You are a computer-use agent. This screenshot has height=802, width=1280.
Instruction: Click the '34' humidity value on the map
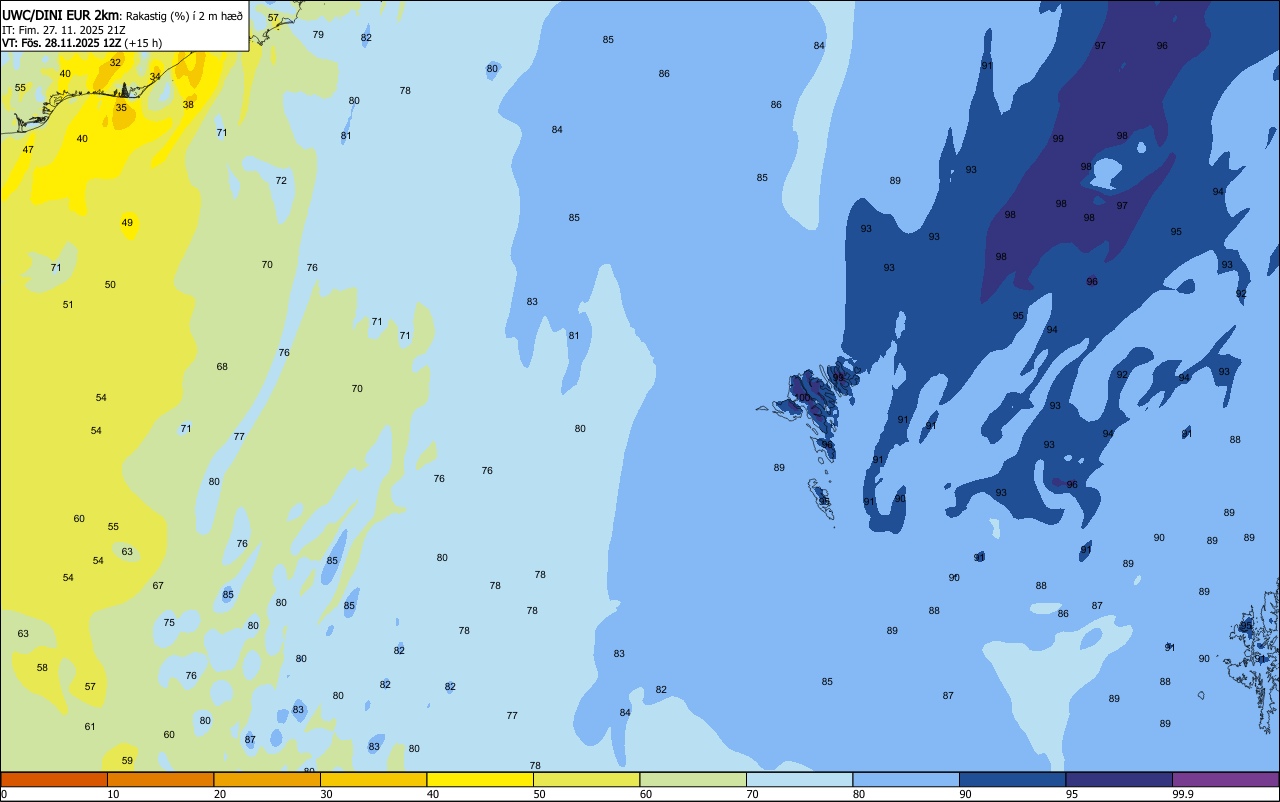[155, 76]
